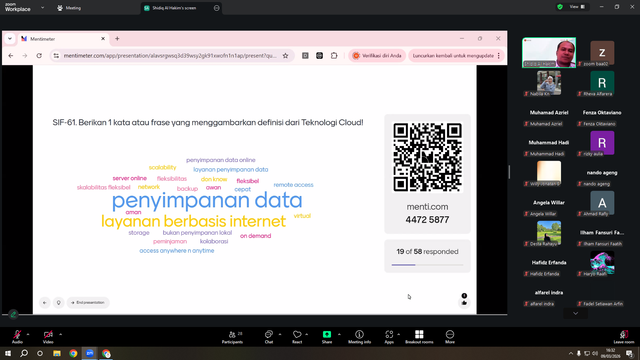Click the response progress bar

(x=427, y=265)
